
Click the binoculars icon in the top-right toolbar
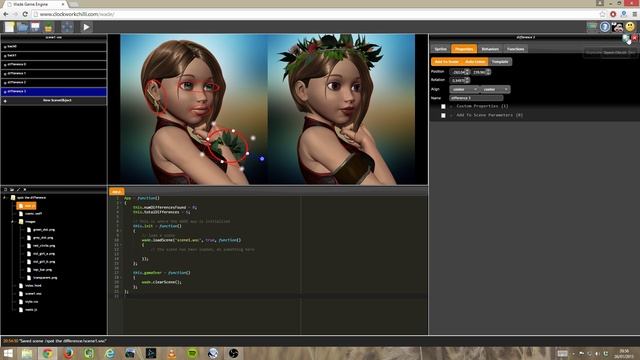[x=617, y=27]
